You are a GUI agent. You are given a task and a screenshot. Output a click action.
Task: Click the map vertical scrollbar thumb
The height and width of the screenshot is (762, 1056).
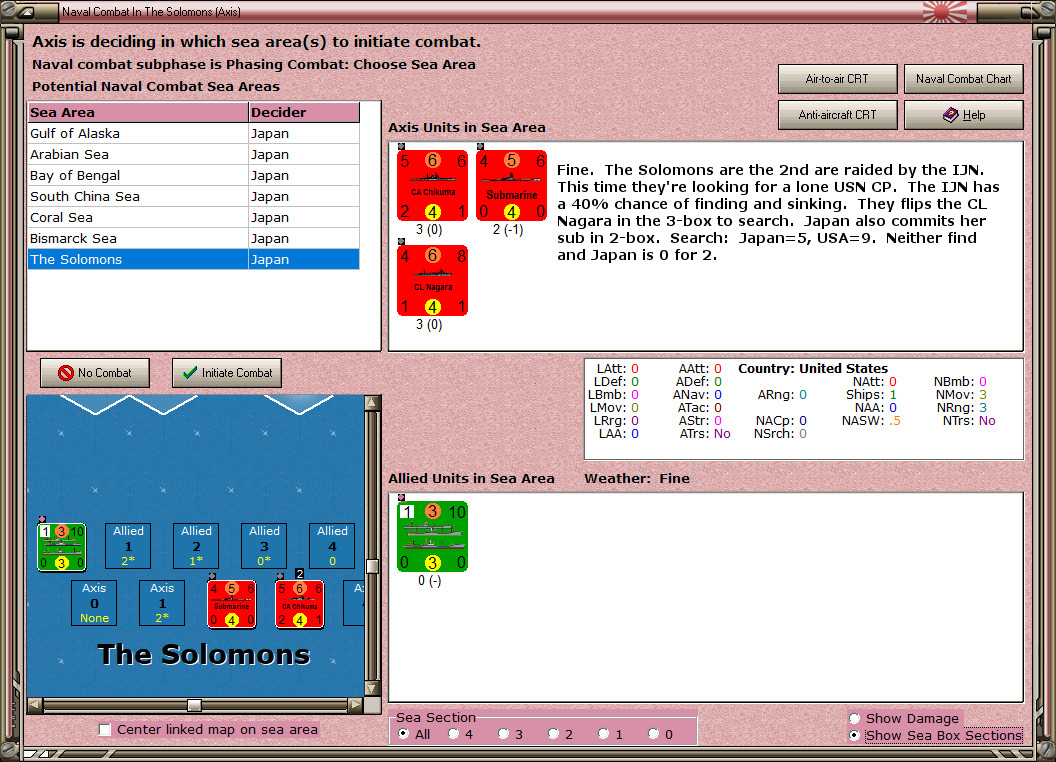tap(372, 566)
